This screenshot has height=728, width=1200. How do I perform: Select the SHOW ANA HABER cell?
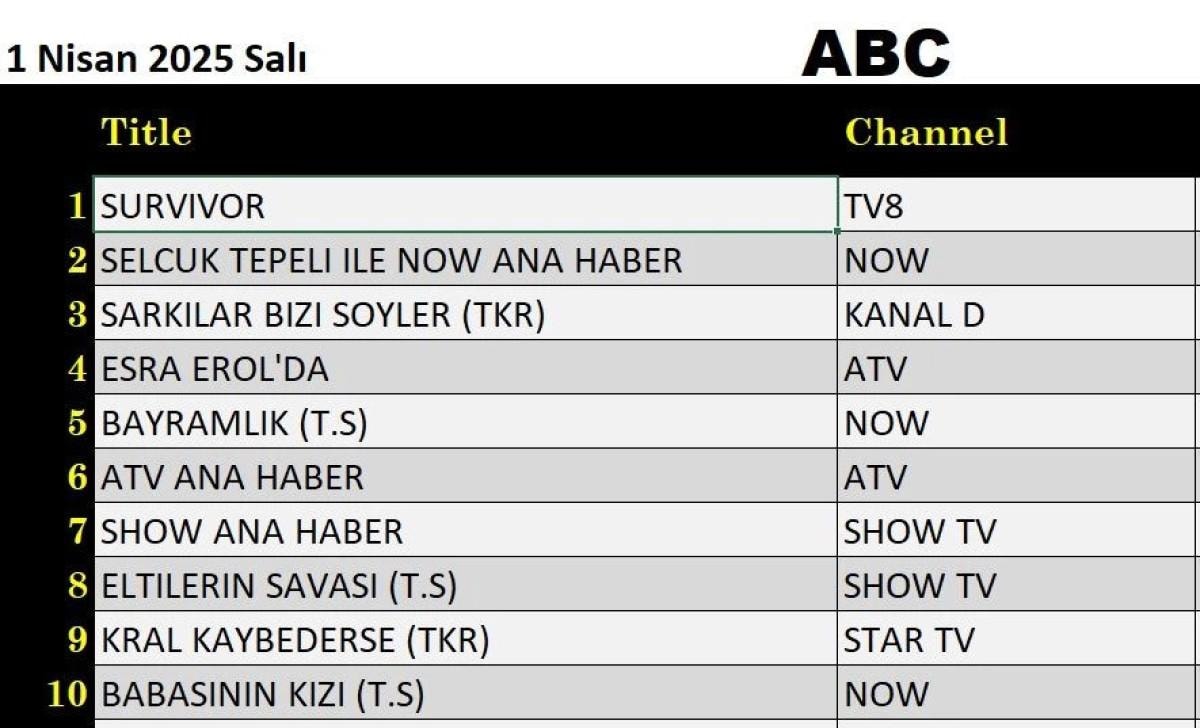pyautogui.click(x=465, y=531)
